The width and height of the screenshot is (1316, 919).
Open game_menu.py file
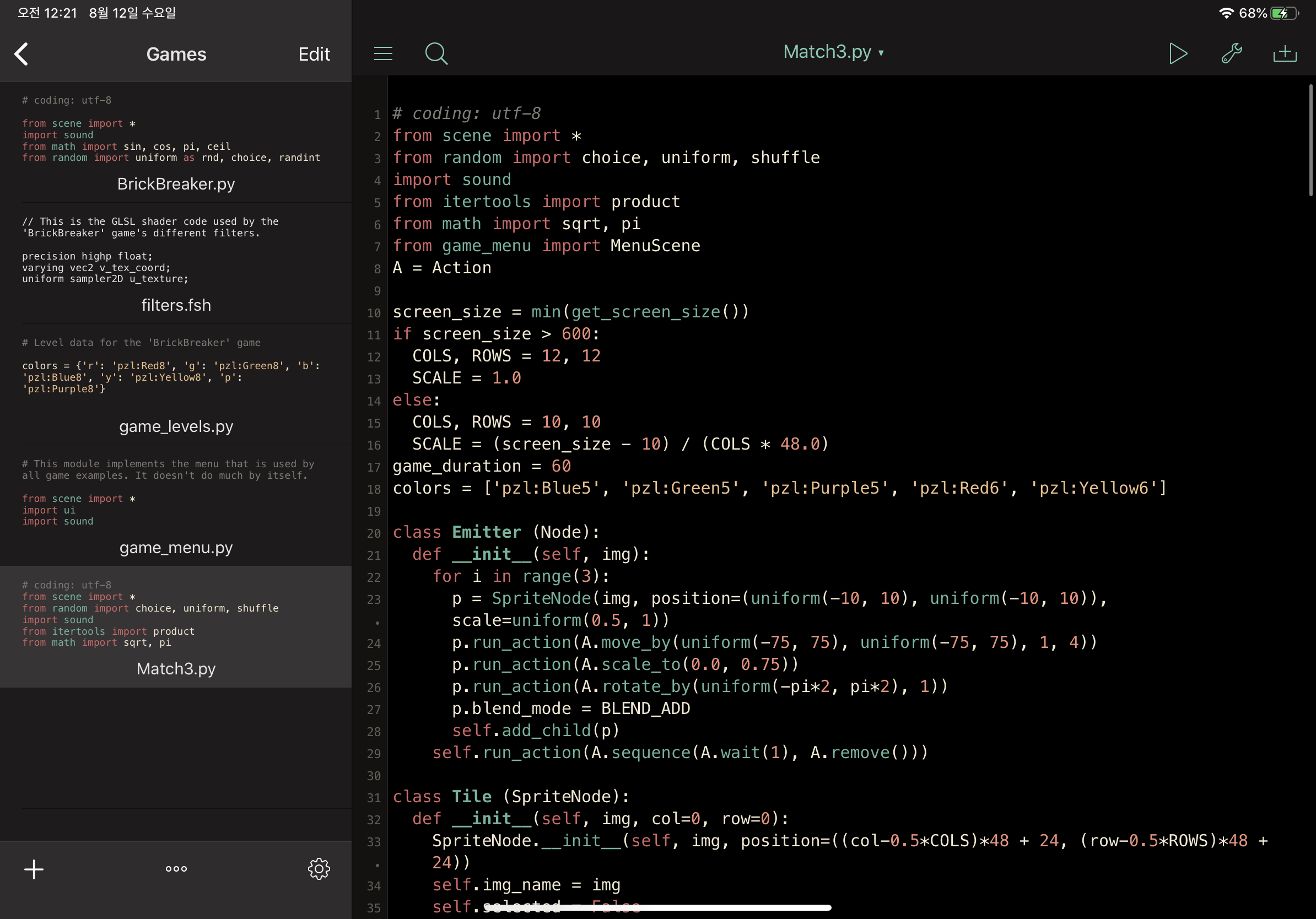[x=176, y=547]
